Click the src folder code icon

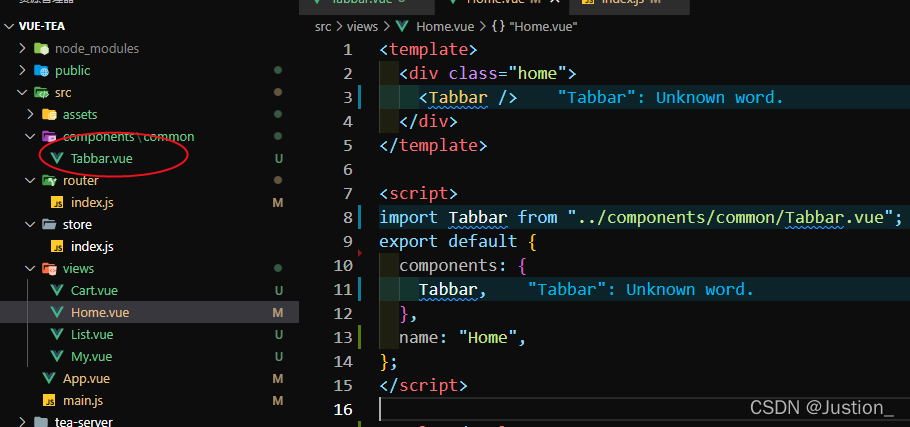click(x=41, y=92)
